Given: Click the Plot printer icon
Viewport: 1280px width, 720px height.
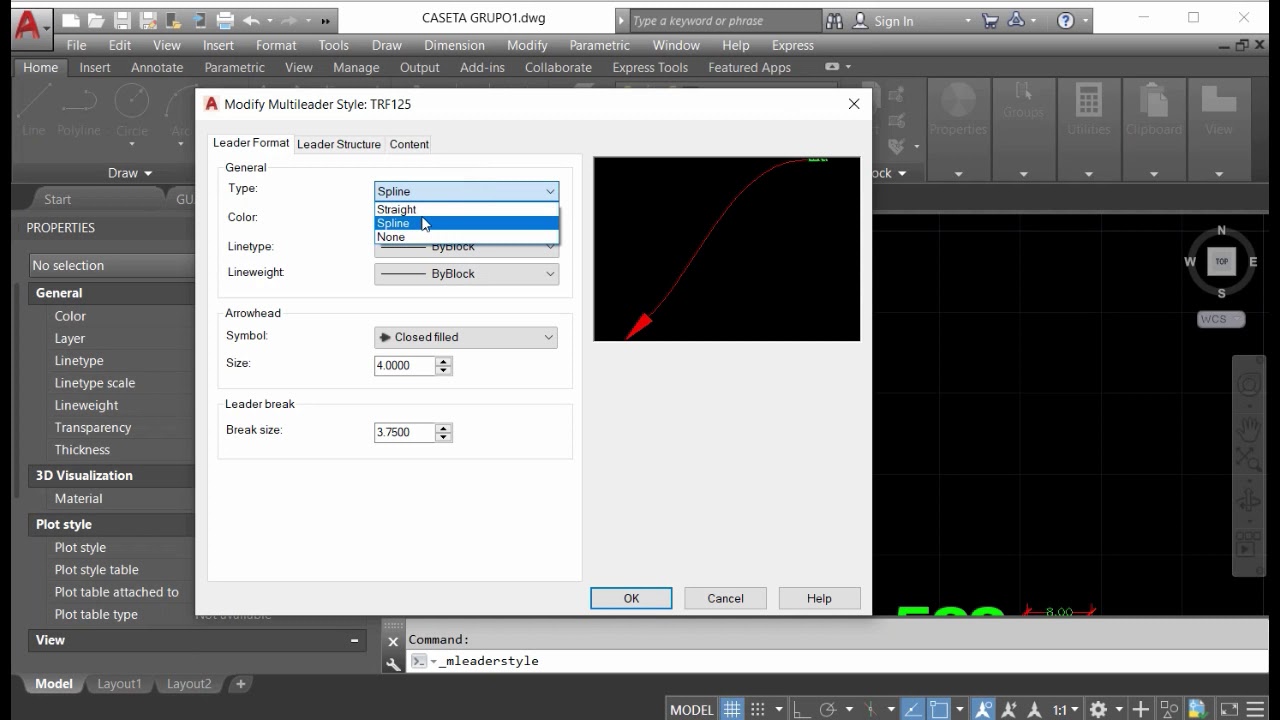Looking at the screenshot, I should pos(226,20).
